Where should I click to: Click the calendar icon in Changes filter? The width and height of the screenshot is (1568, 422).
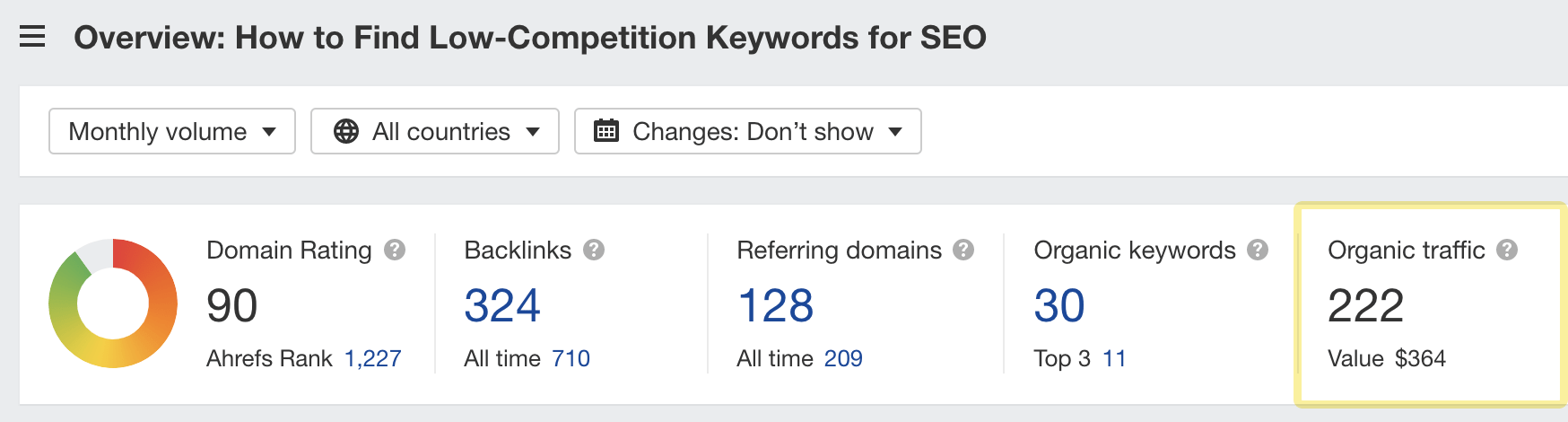pyautogui.click(x=606, y=131)
